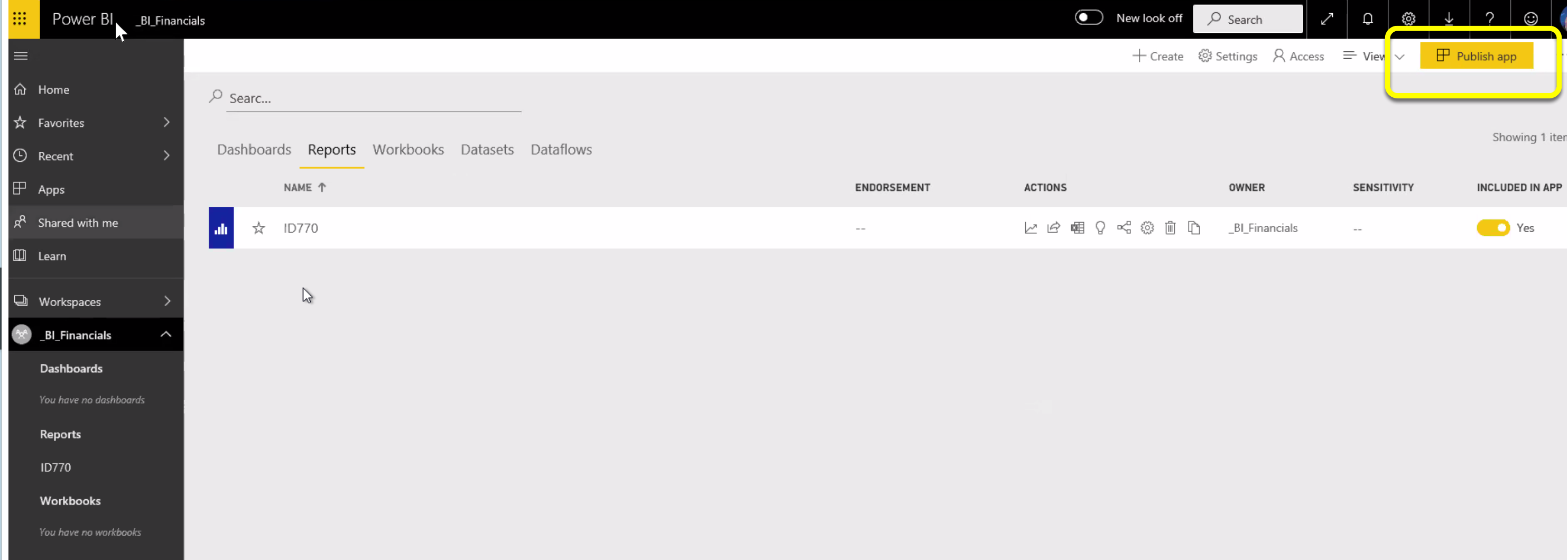Switch to the Datasets tab
The width and height of the screenshot is (1568, 560).
click(x=487, y=149)
